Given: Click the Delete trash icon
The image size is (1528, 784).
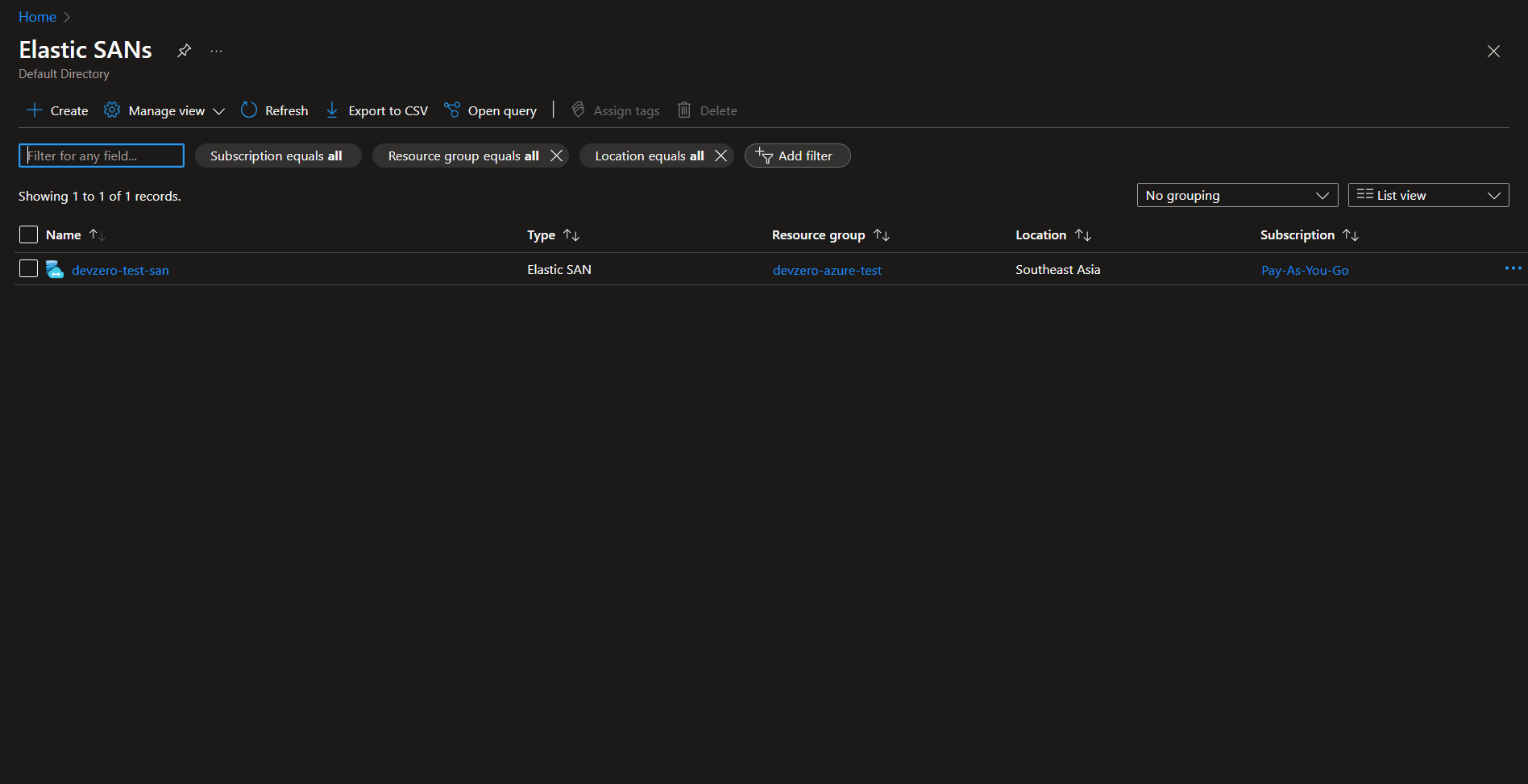Looking at the screenshot, I should tap(684, 110).
